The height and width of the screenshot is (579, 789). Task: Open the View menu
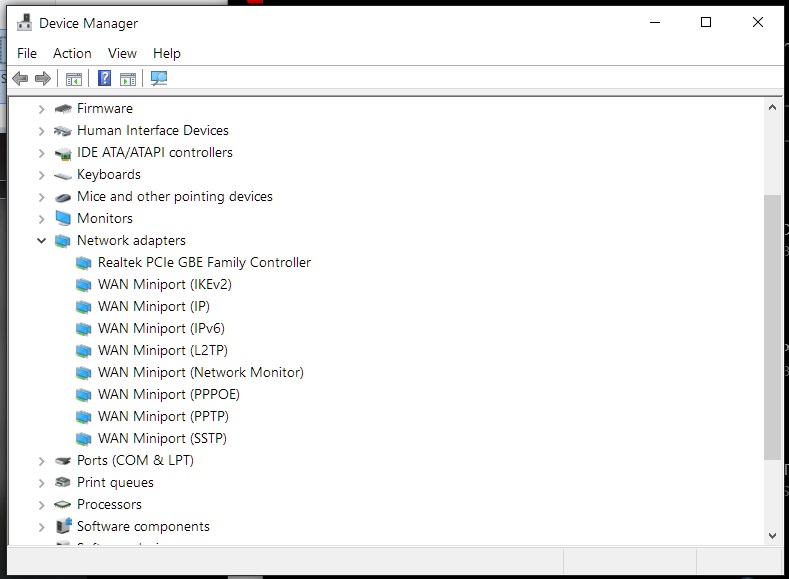coord(122,53)
